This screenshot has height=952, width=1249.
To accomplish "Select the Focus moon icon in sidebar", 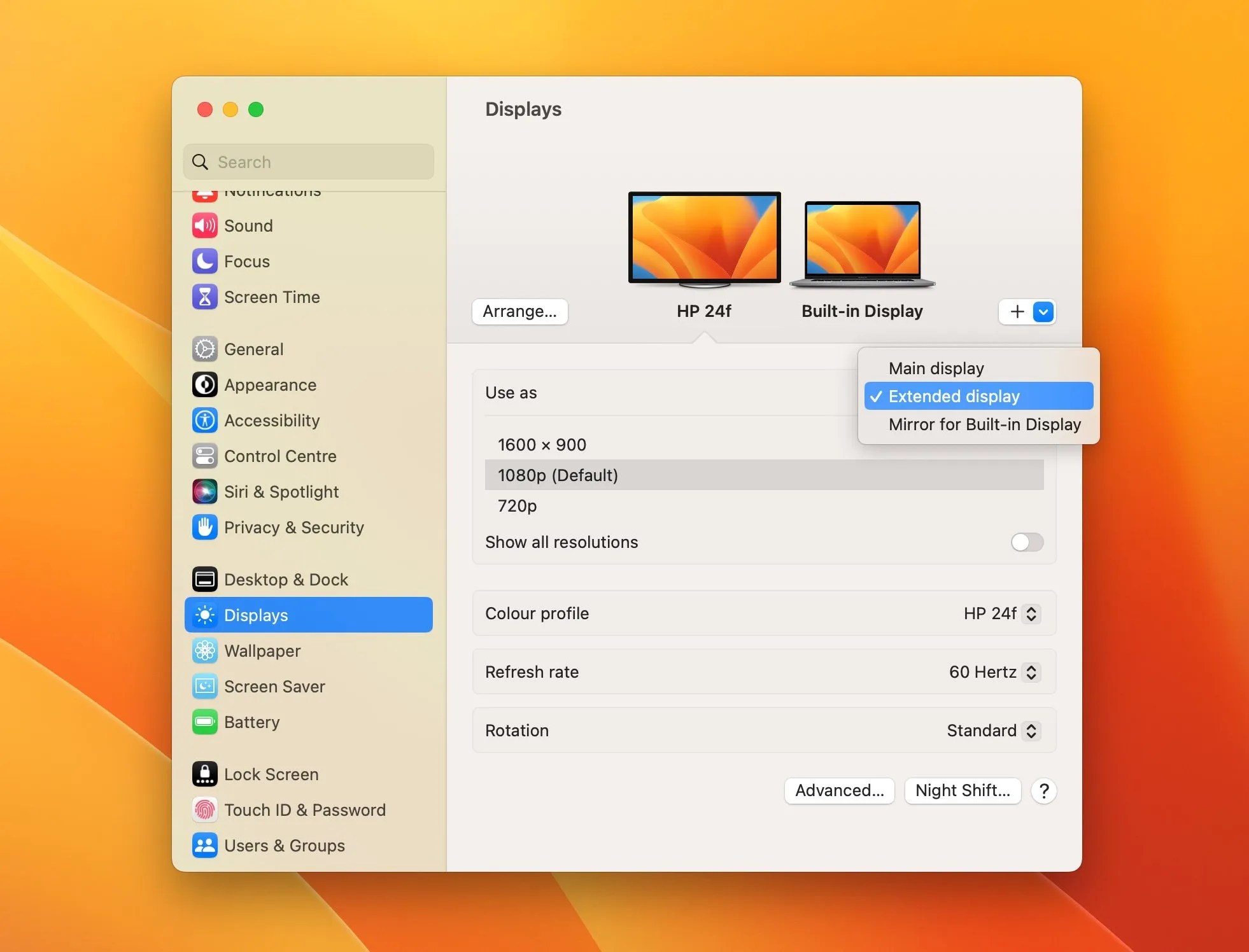I will tap(205, 261).
